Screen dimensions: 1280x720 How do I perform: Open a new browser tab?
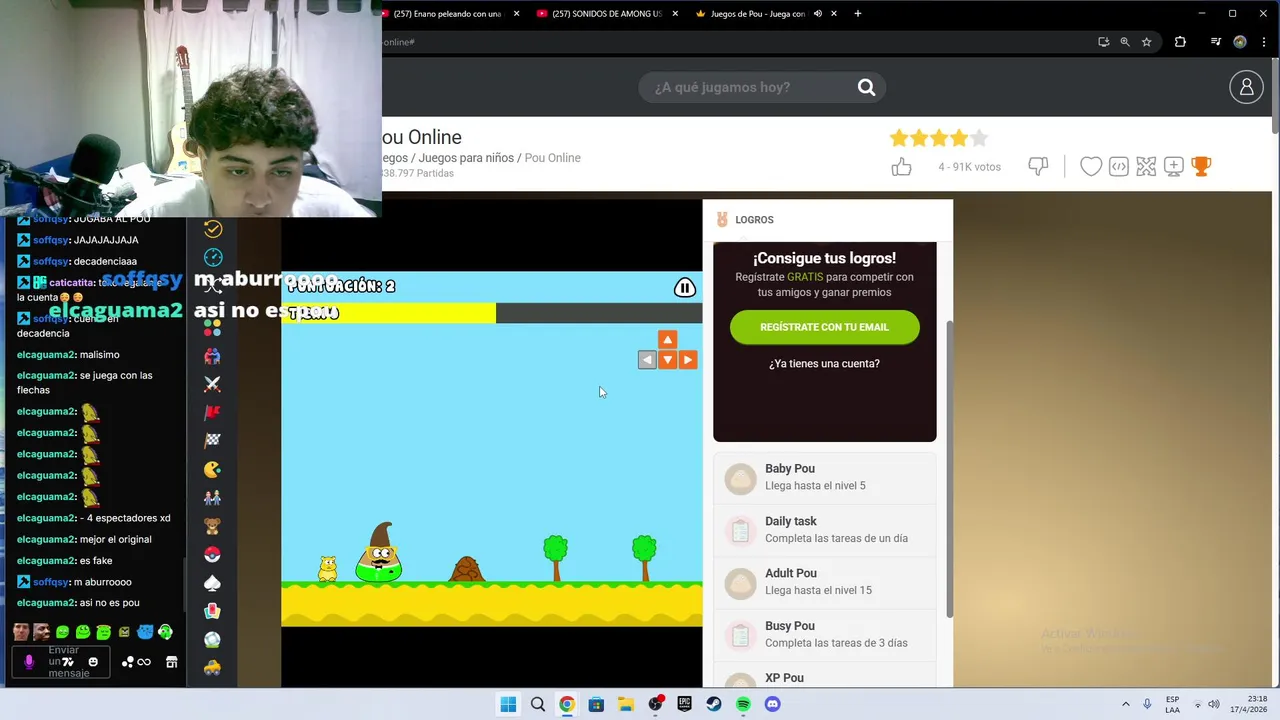[857, 14]
